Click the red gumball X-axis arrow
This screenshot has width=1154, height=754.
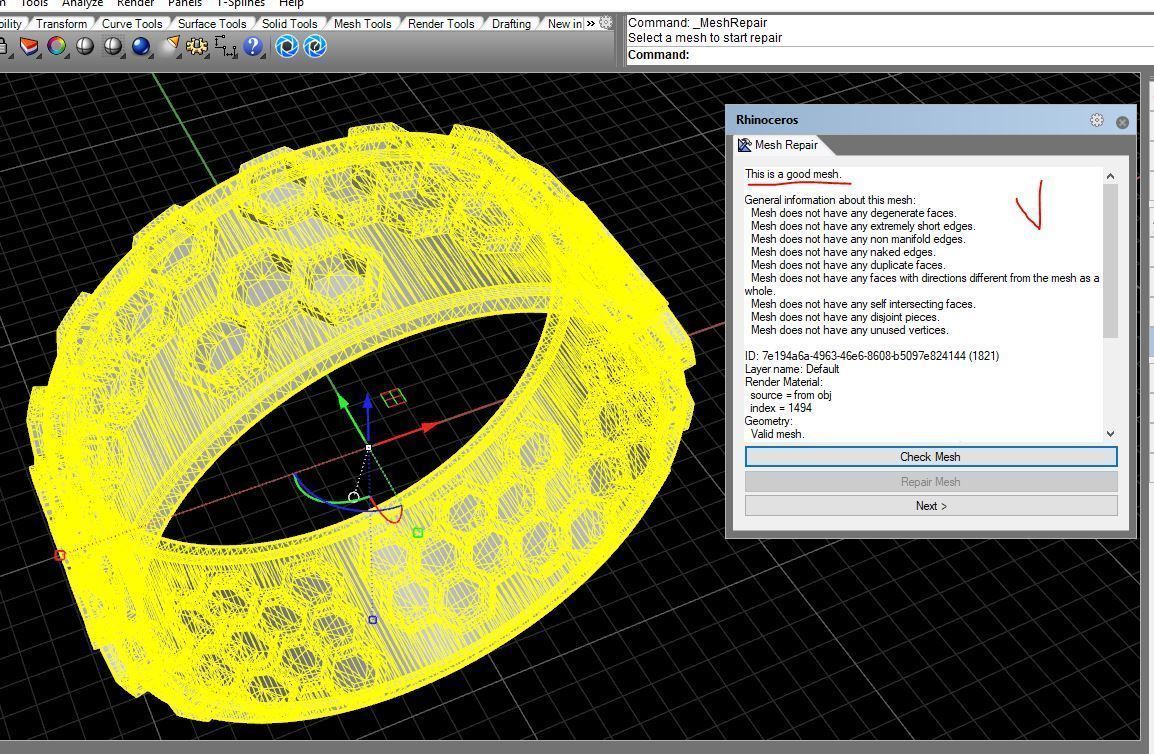pyautogui.click(x=430, y=426)
